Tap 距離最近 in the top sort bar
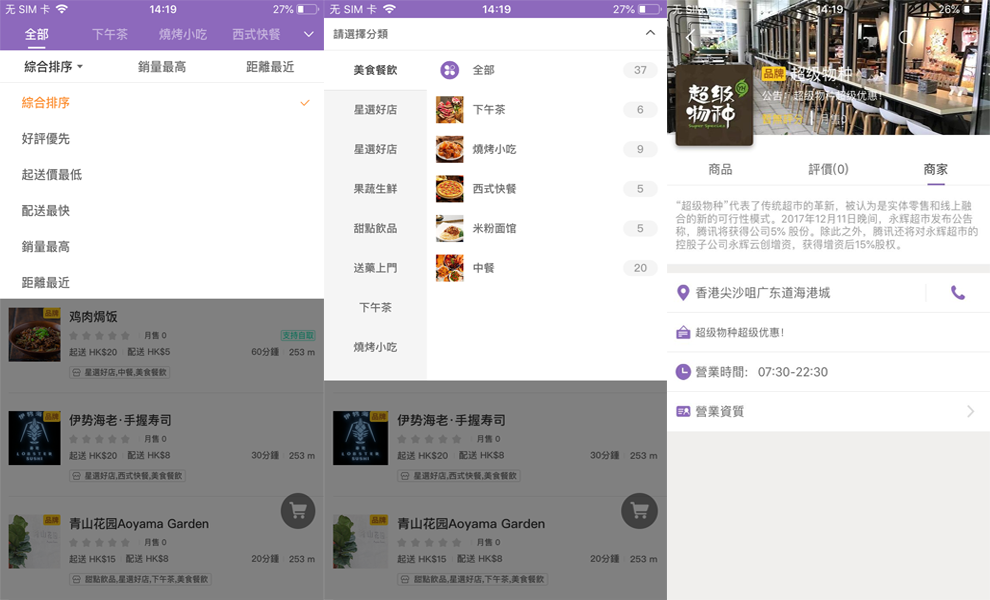The height and width of the screenshot is (600, 990). tap(270, 66)
